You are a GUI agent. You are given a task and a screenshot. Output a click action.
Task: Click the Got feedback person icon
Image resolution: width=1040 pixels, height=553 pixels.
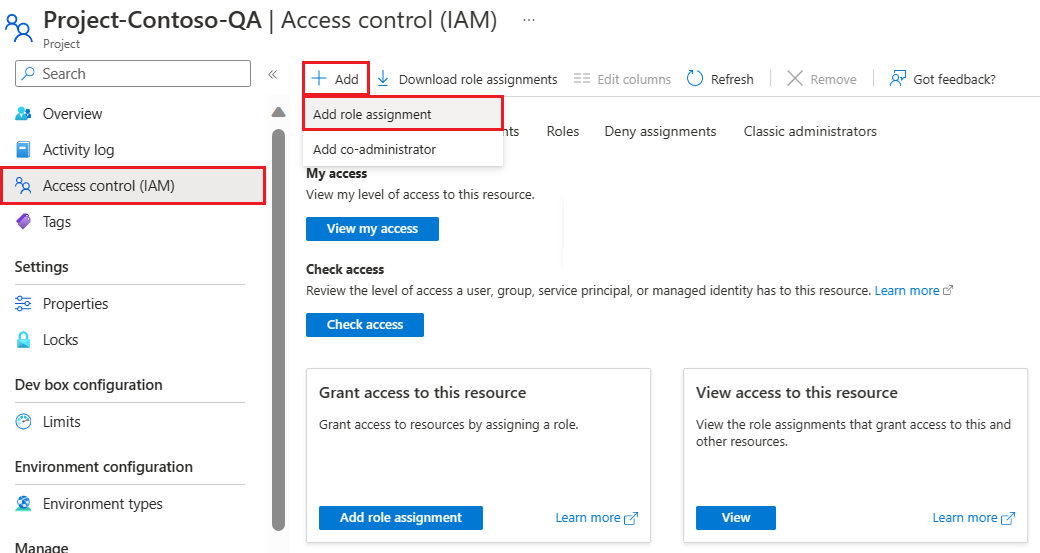coord(897,79)
